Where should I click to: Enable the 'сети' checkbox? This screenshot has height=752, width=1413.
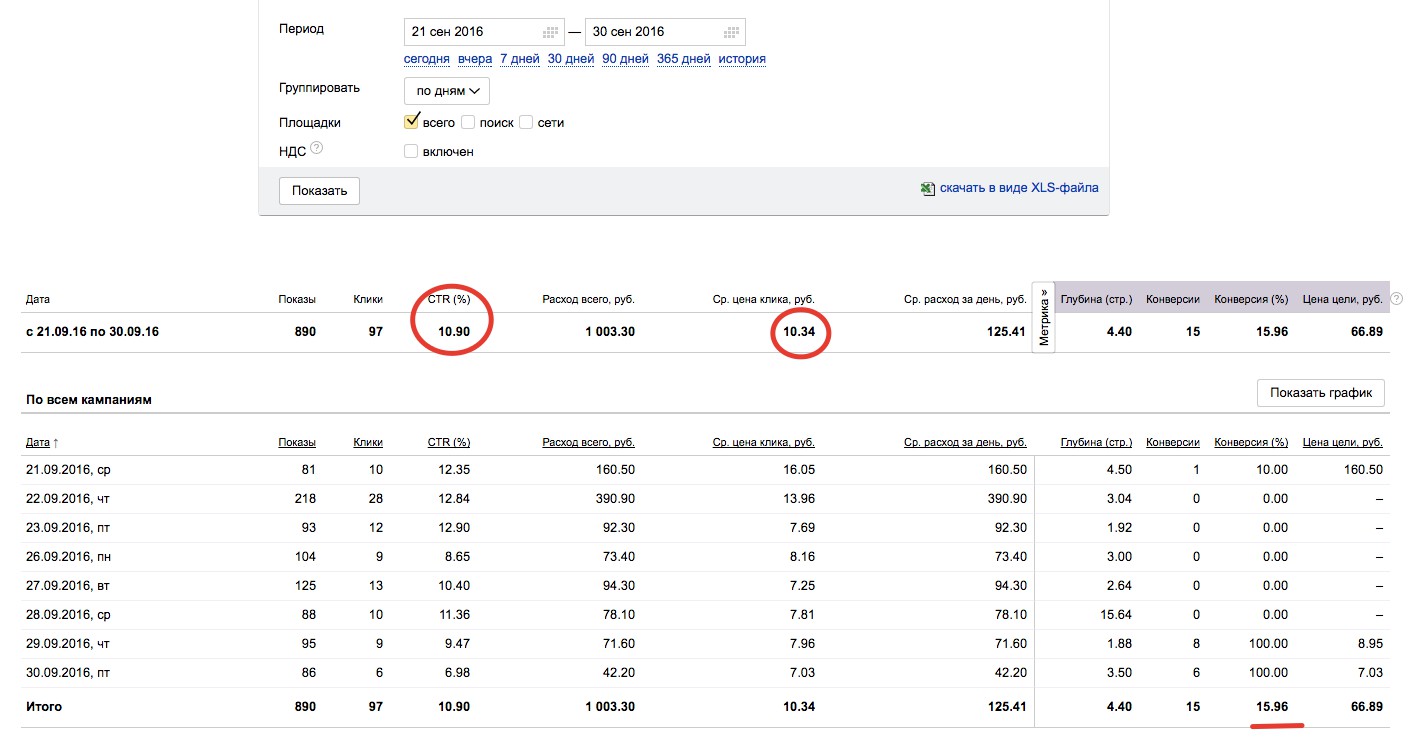[526, 122]
